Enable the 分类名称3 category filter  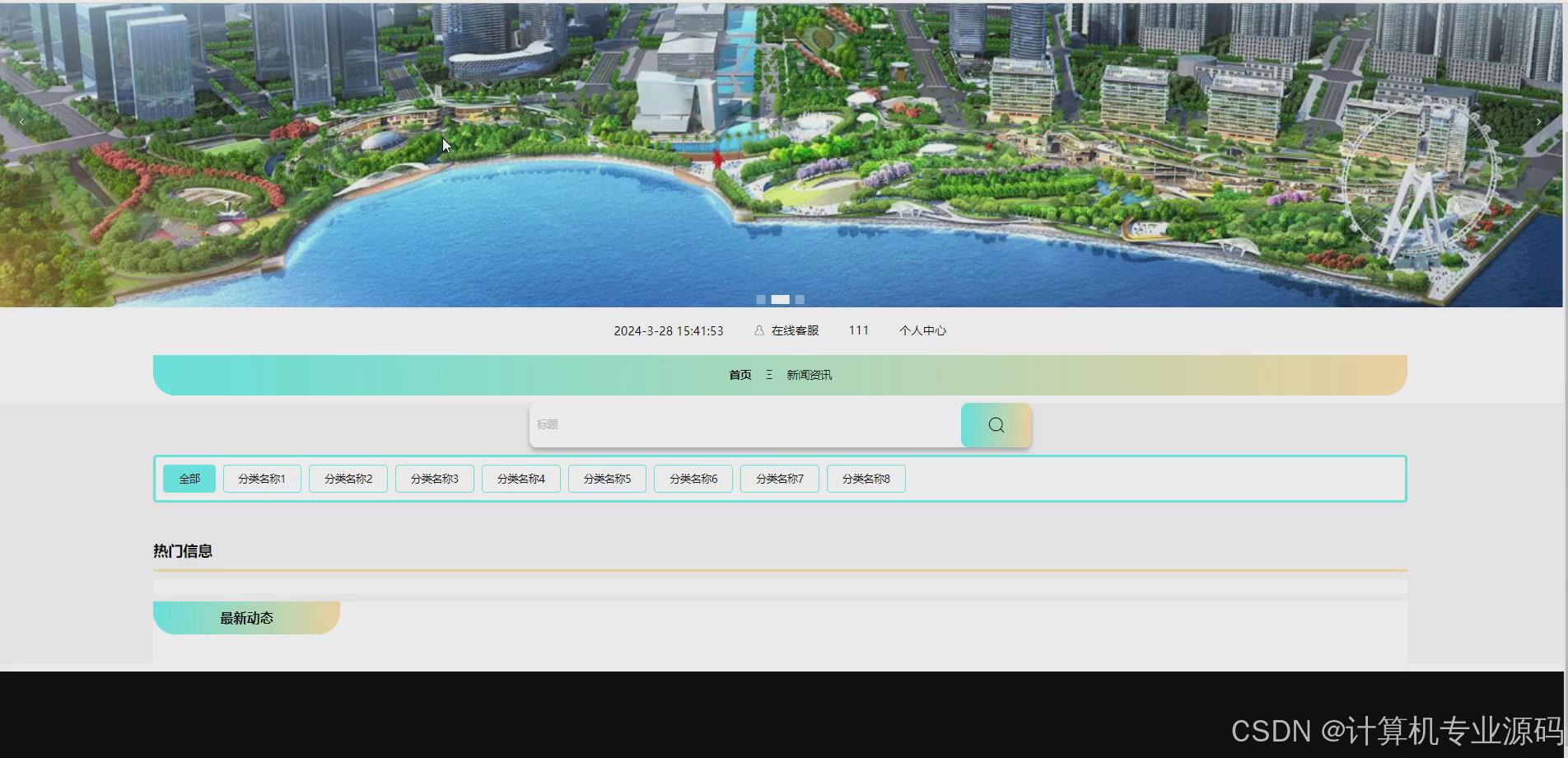[434, 478]
